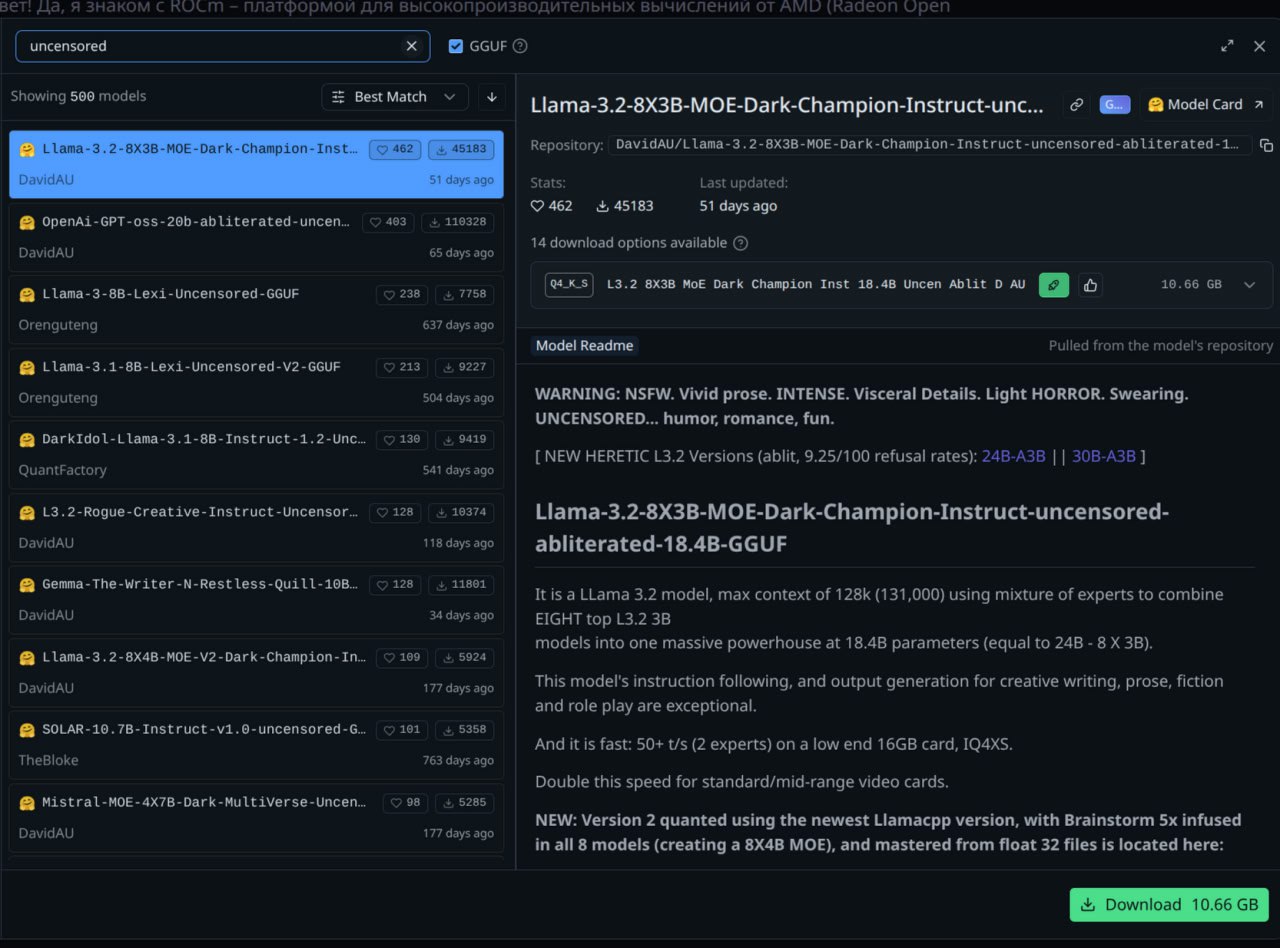Image resolution: width=1280 pixels, height=948 pixels.
Task: Expand the dialog with the fullscreen arrows icon
Action: (1227, 46)
